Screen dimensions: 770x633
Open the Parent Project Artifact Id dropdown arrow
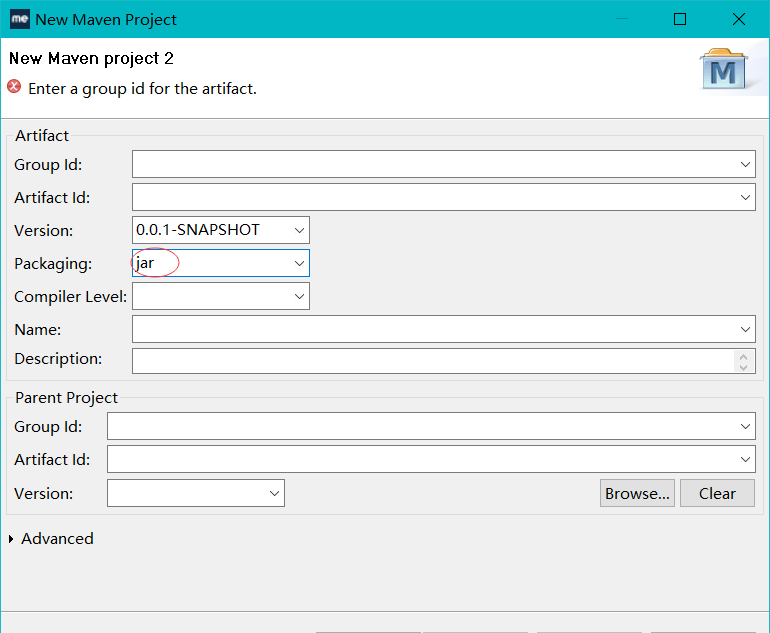745,459
